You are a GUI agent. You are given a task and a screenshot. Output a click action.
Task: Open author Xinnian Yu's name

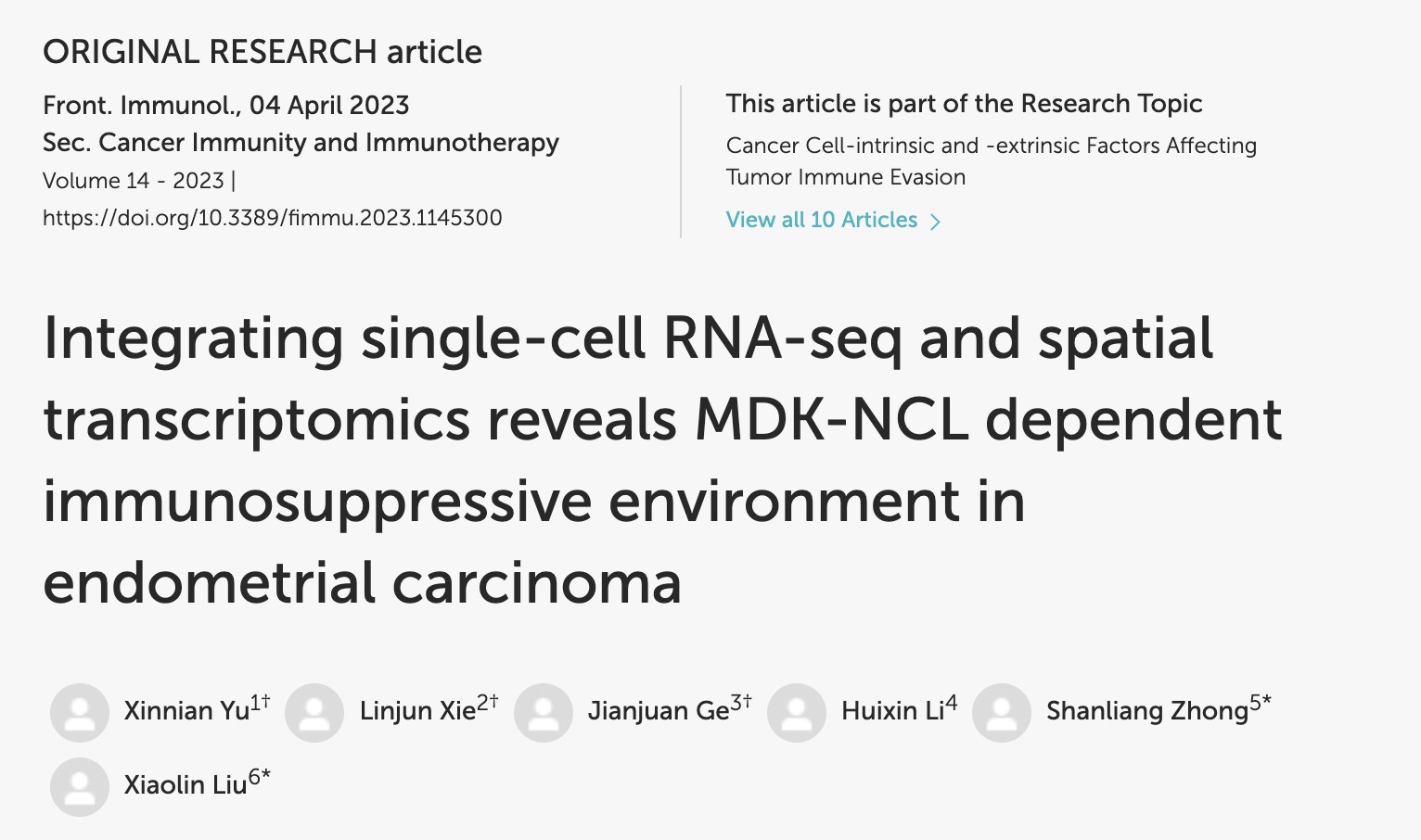point(187,710)
